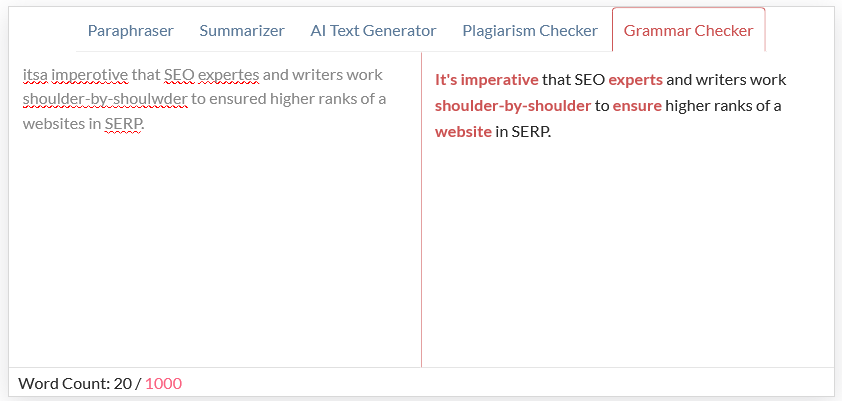Click the underlined word 'expertes' in input
This screenshot has height=401, width=842.
click(228, 75)
